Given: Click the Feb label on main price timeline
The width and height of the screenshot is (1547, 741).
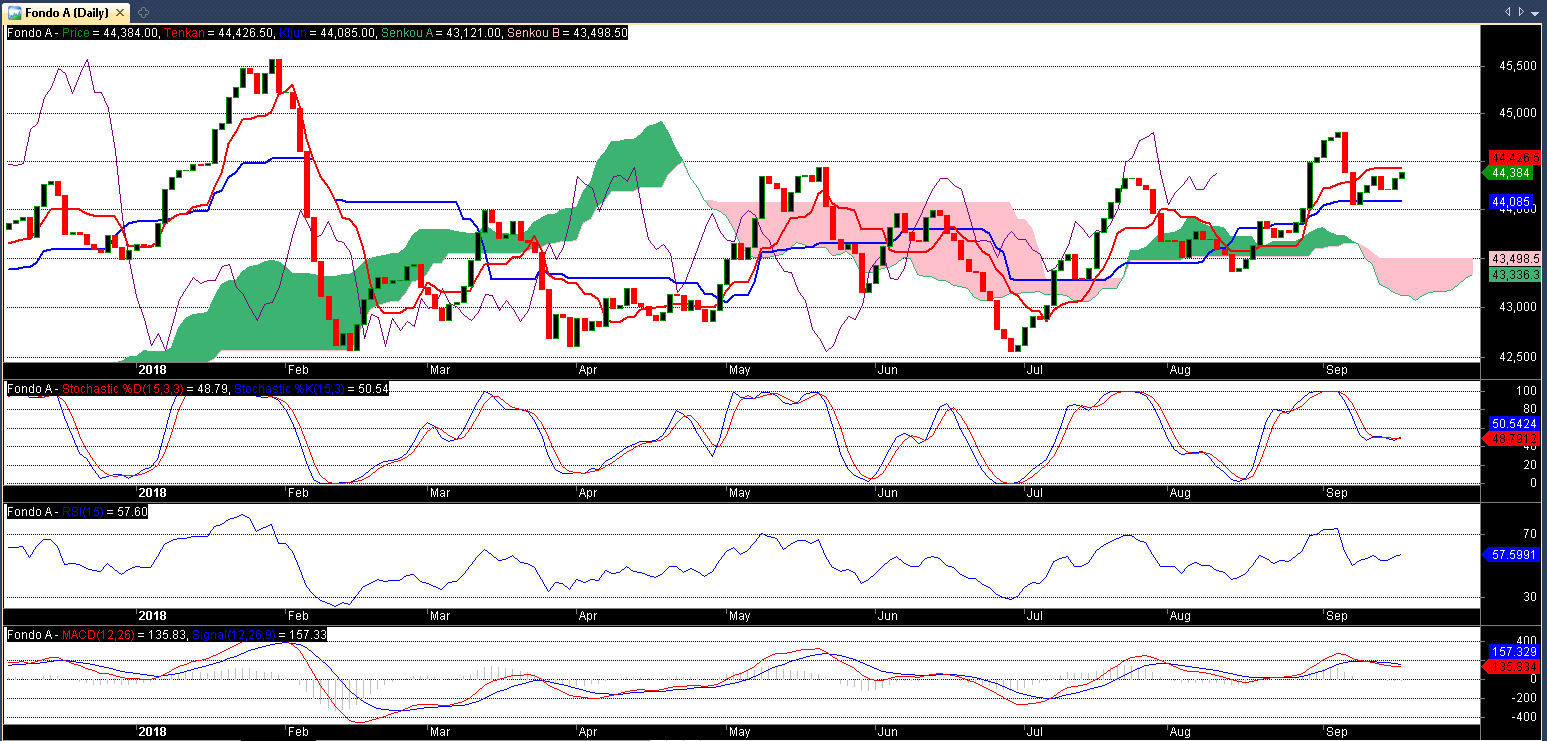Looking at the screenshot, I should click(x=297, y=369).
